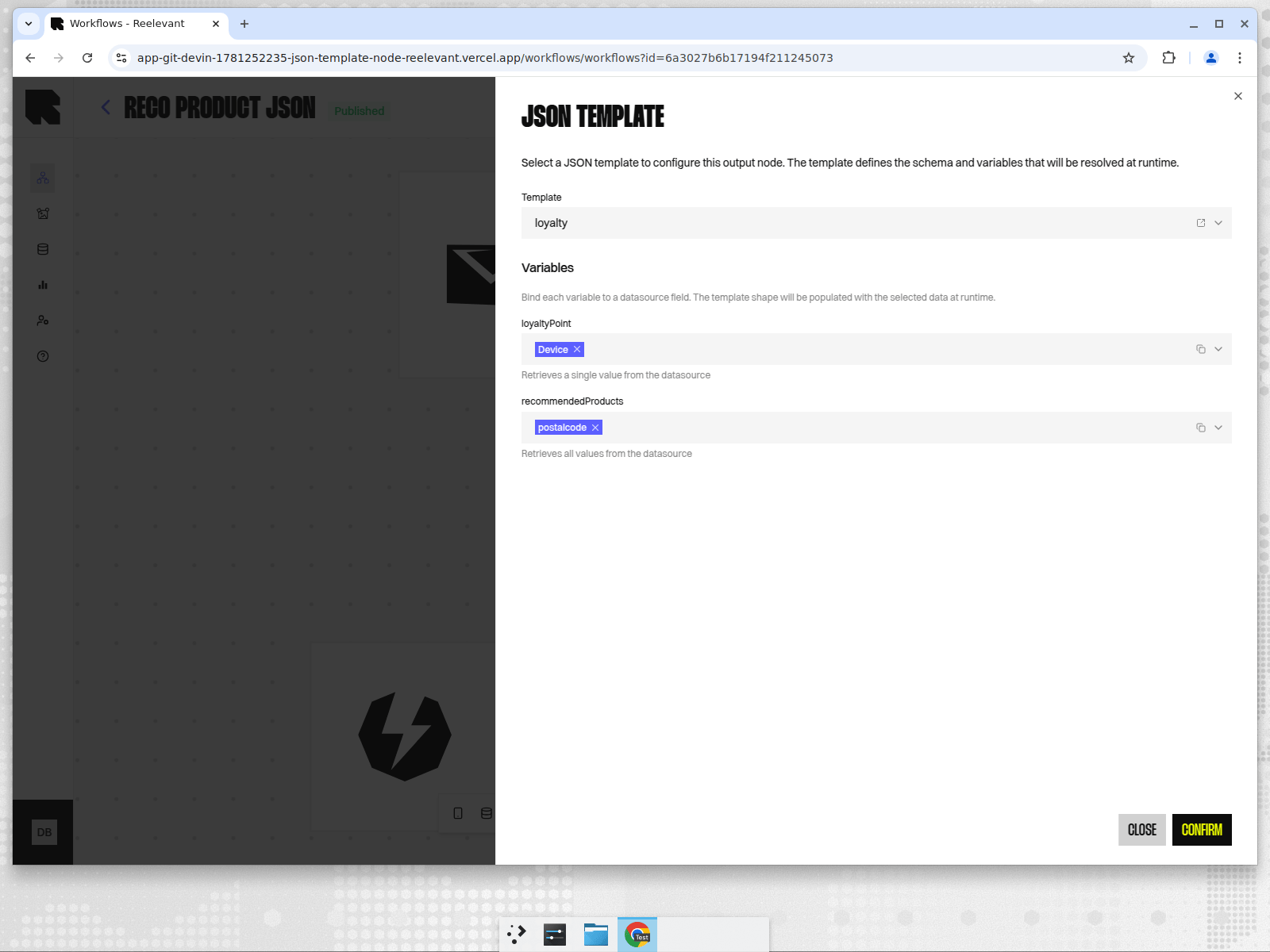The image size is (1270, 952).
Task: Open the products sidebar icon
Action: point(43,213)
